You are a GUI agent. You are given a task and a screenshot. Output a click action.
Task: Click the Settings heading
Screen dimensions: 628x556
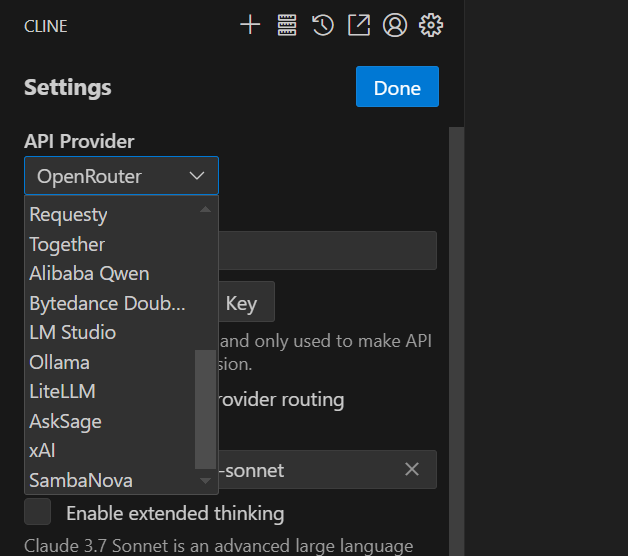tap(68, 87)
